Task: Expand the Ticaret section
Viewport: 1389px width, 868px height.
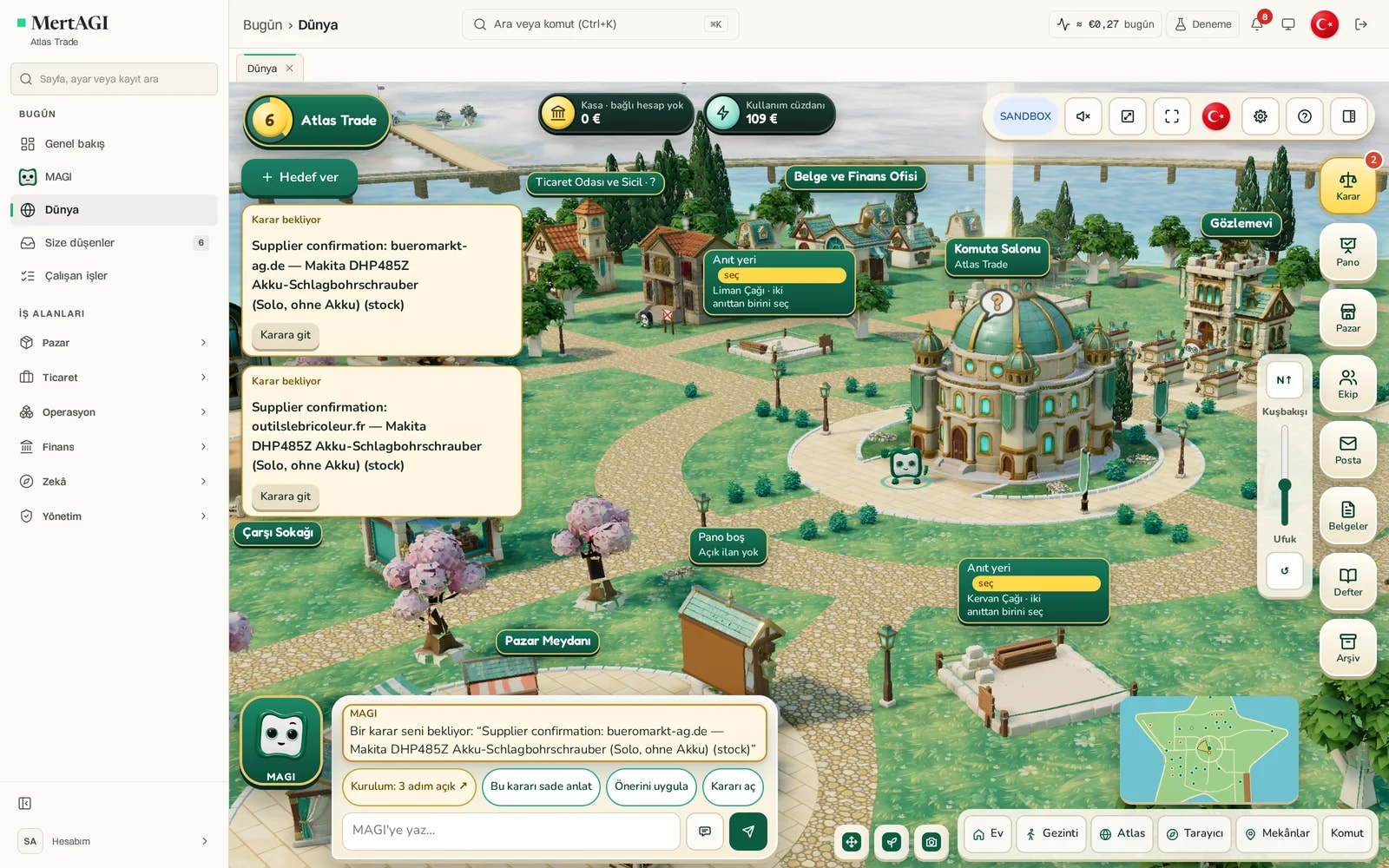Action: coord(114,378)
